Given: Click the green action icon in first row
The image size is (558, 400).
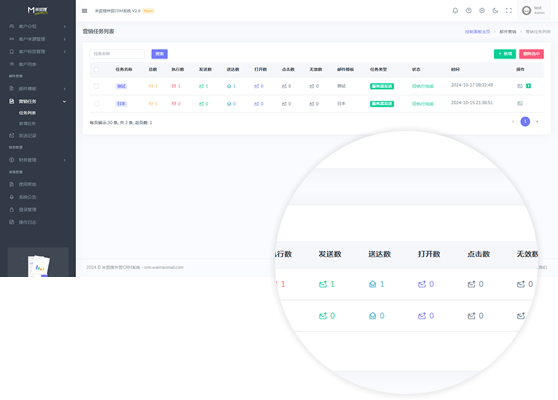Looking at the screenshot, I should (528, 86).
